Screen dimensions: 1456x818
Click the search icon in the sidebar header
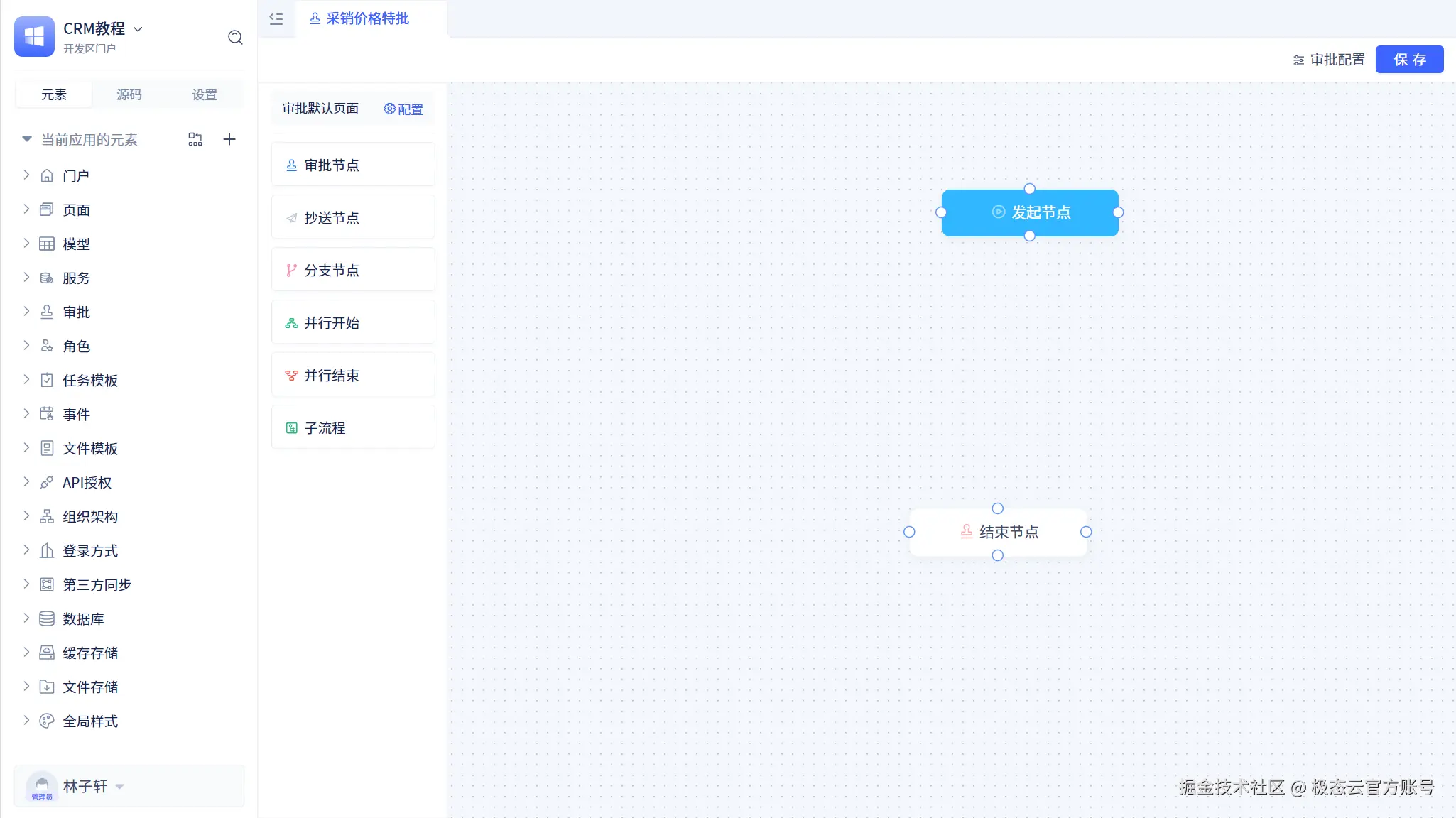[235, 38]
